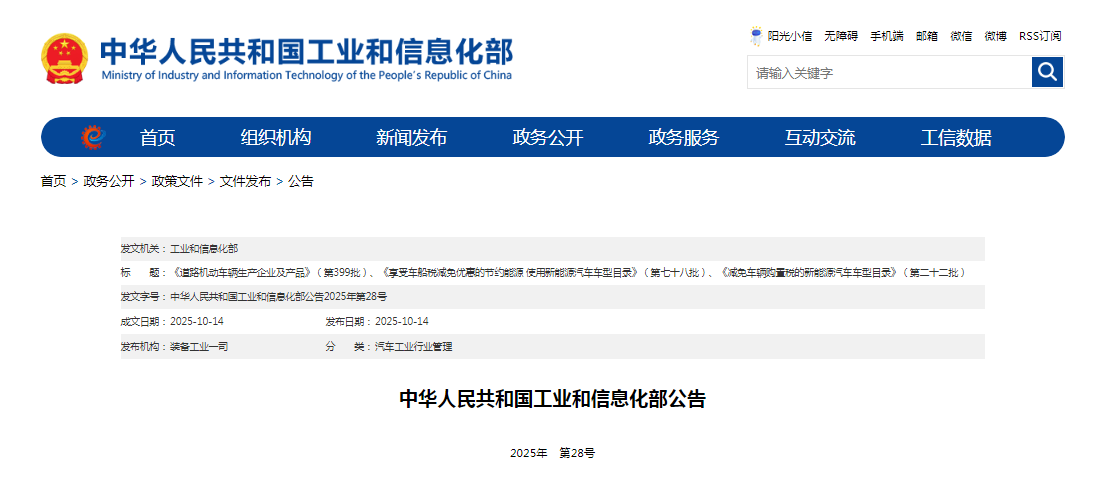Click the gear icon in navigation bar
Screen dimensions: 1095x479
[93, 137]
